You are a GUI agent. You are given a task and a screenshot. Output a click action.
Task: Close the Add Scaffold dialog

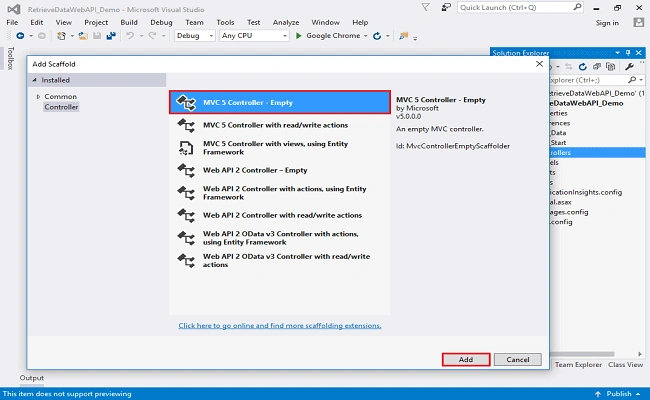pyautogui.click(x=539, y=64)
